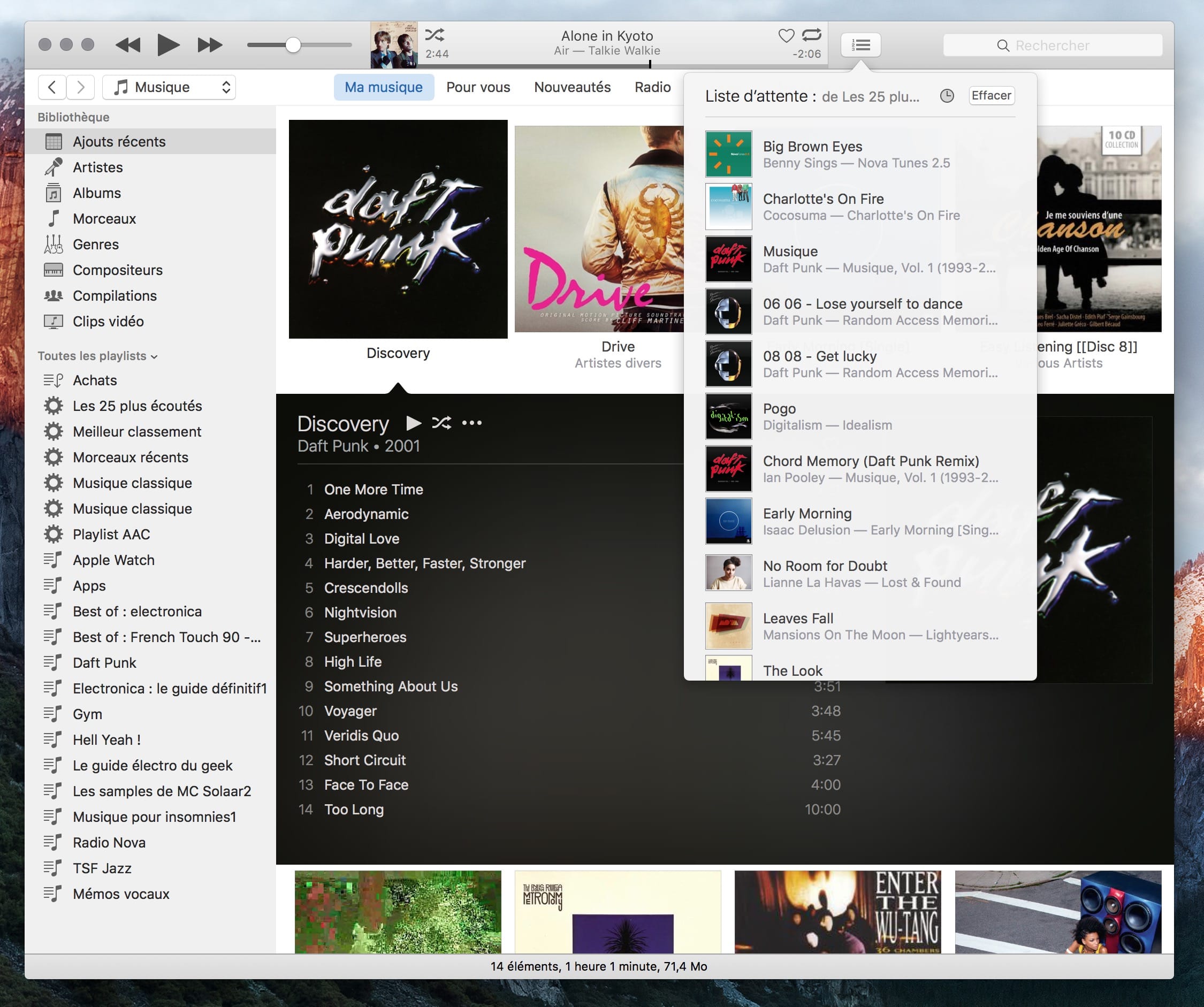This screenshot has height=1007, width=1204.
Task: Open the Nouveautés tab
Action: tap(572, 87)
